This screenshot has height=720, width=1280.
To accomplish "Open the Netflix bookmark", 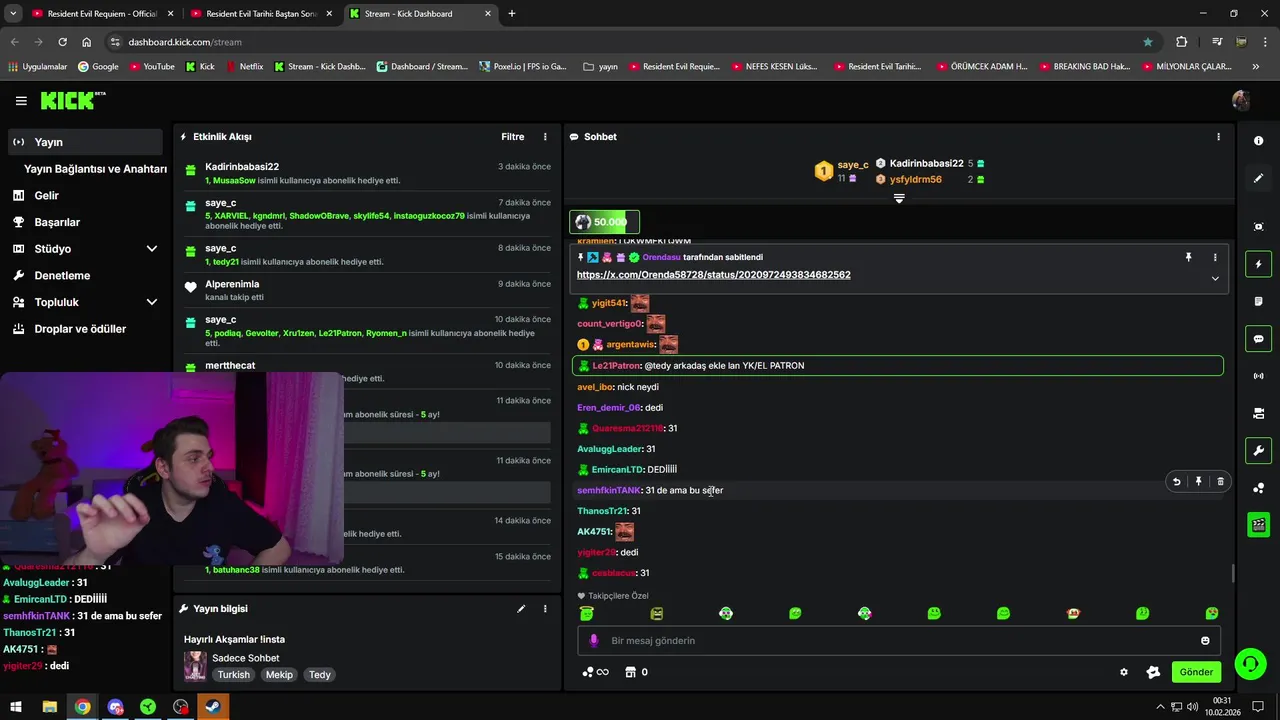I will click(x=245, y=67).
